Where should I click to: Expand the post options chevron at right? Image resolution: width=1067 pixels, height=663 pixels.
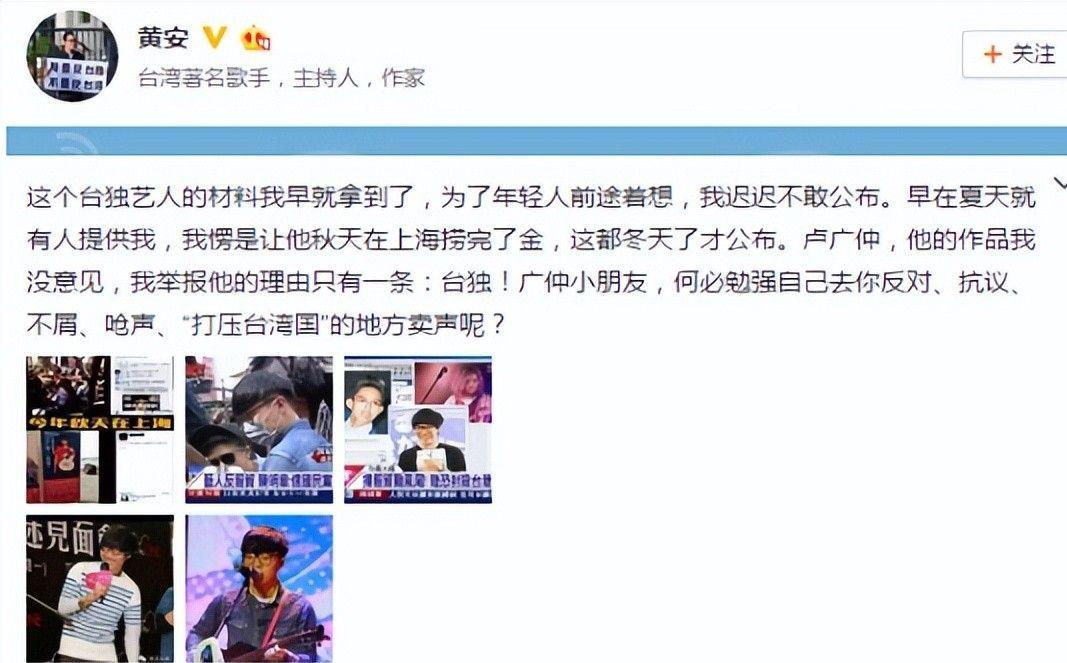pos(1060,182)
